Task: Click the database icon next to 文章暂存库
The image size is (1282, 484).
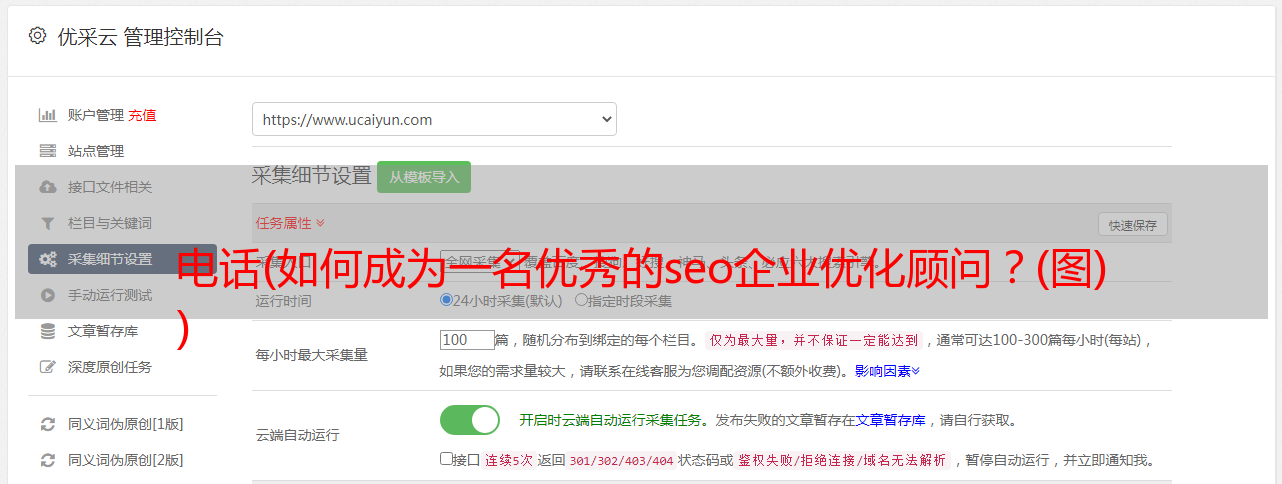Action: 47,331
